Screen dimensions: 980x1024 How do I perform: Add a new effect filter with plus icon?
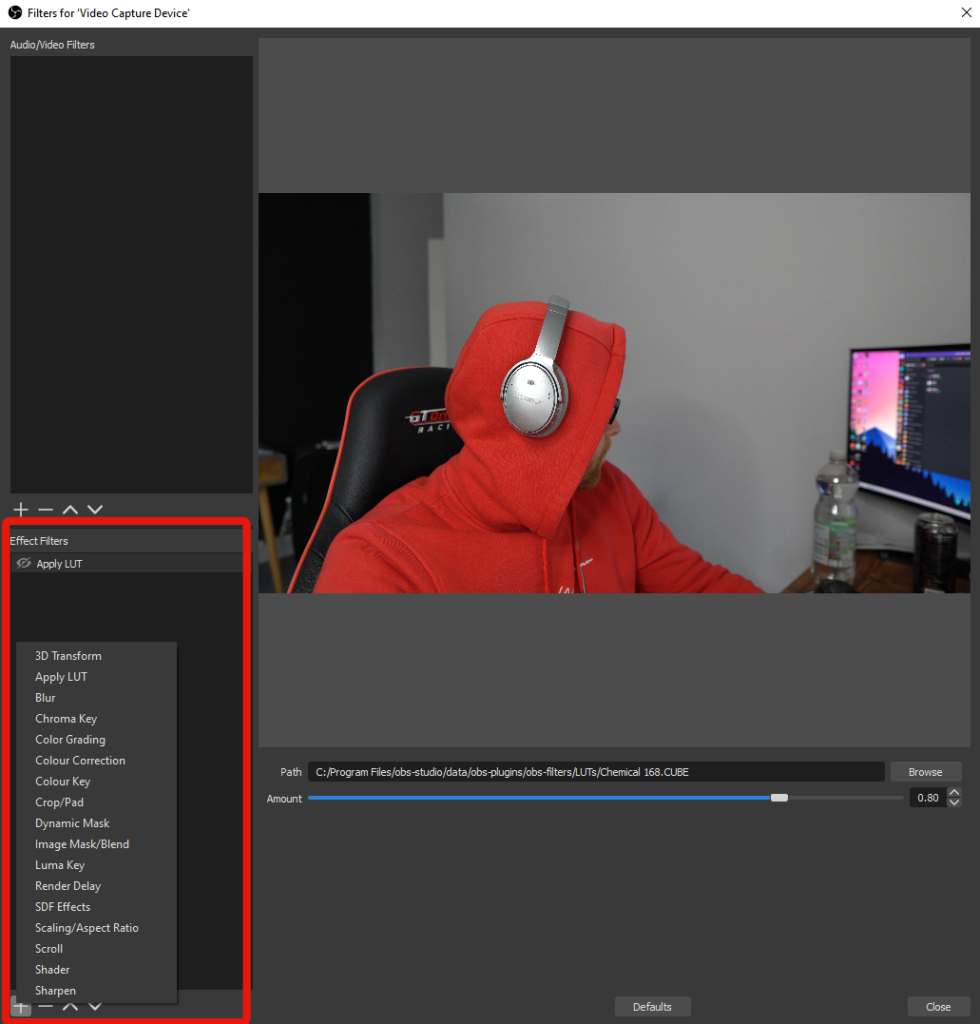pos(20,1006)
